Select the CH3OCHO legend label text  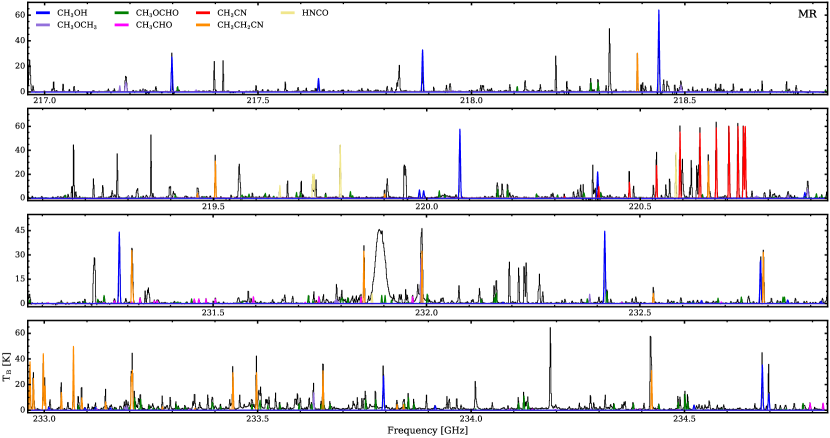tap(157, 13)
